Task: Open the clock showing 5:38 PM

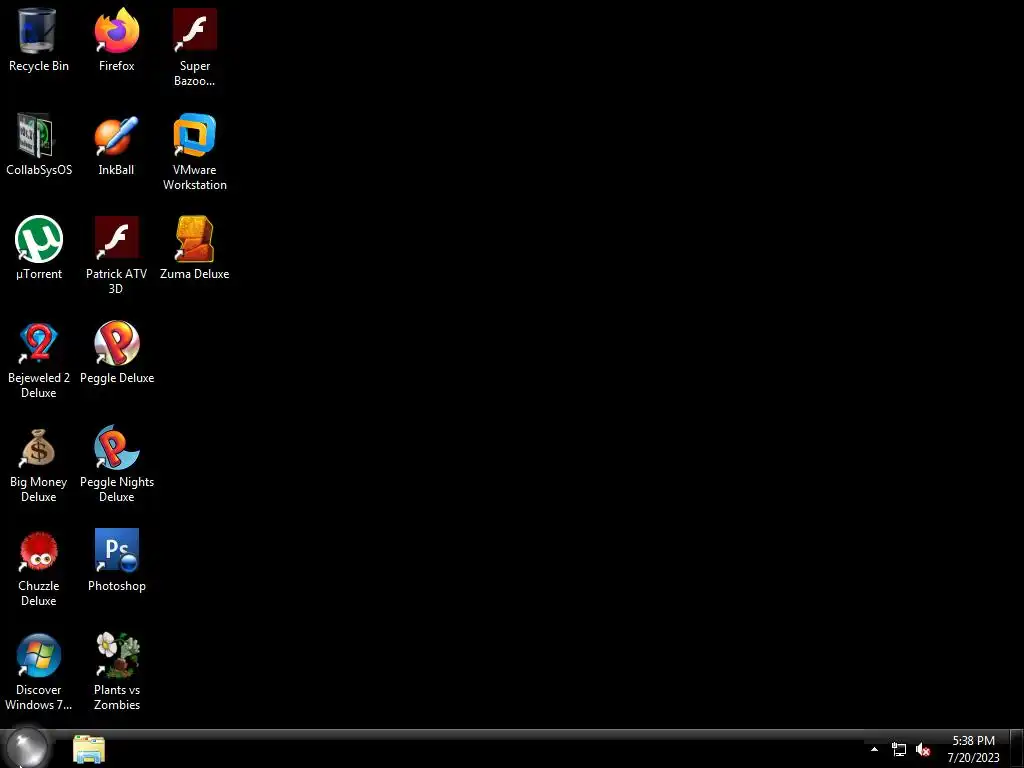Action: [x=973, y=749]
